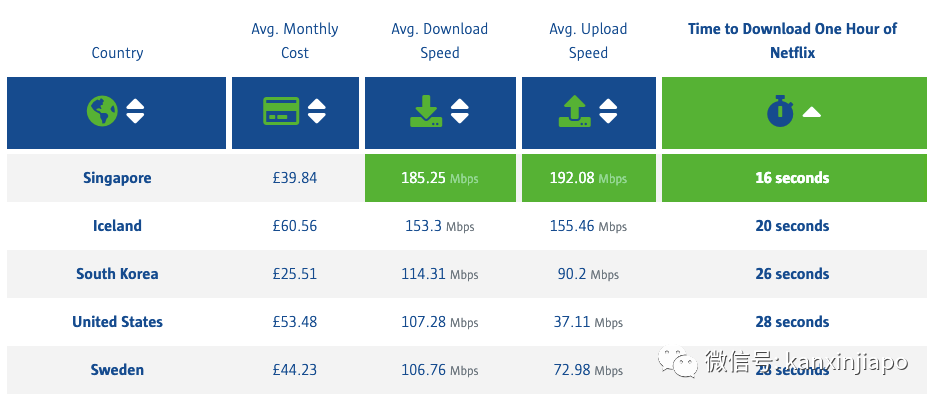Click the WeChat logo in watermark
The image size is (939, 405).
pyautogui.click(x=685, y=361)
